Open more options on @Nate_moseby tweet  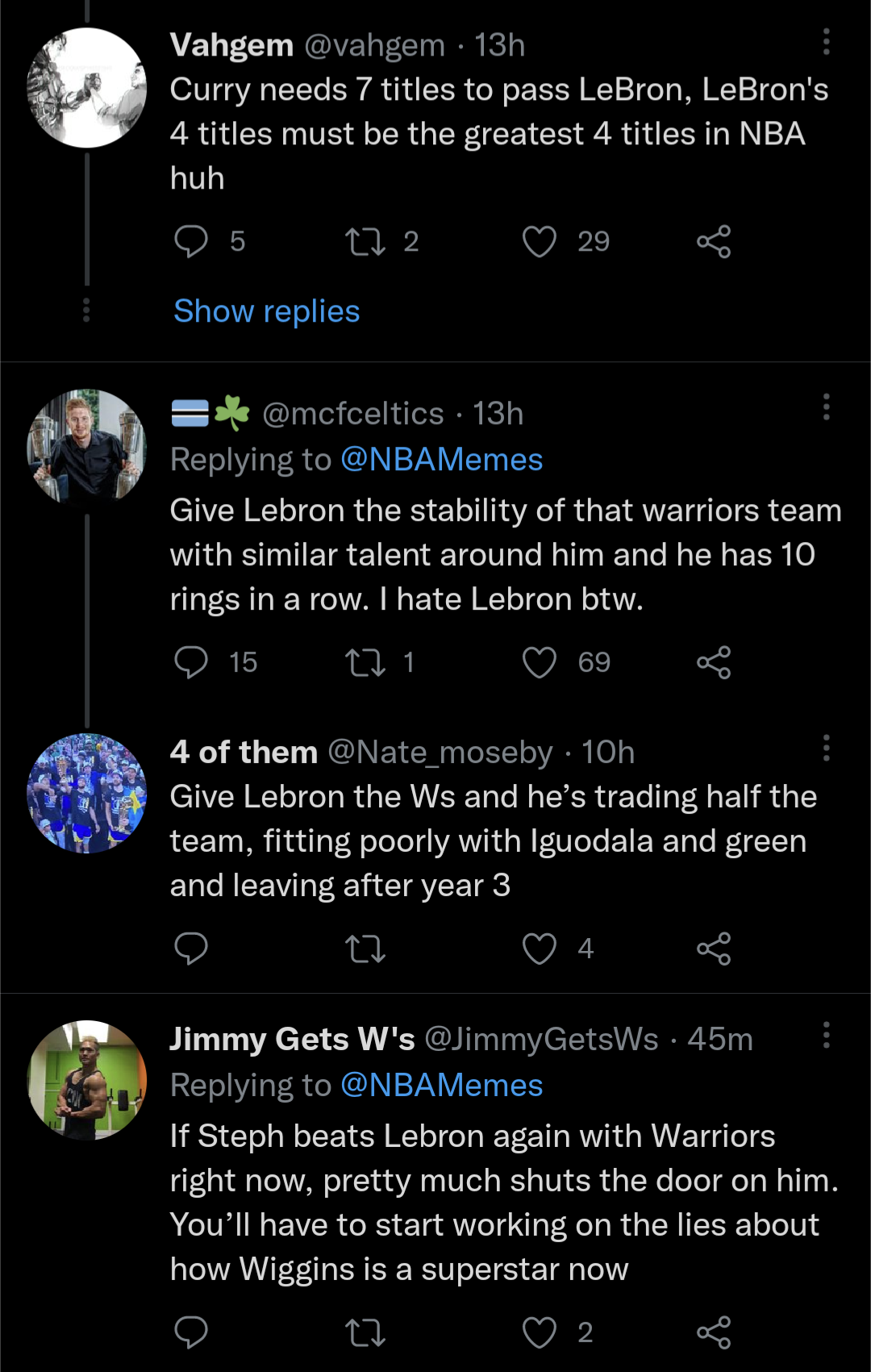pos(826,749)
